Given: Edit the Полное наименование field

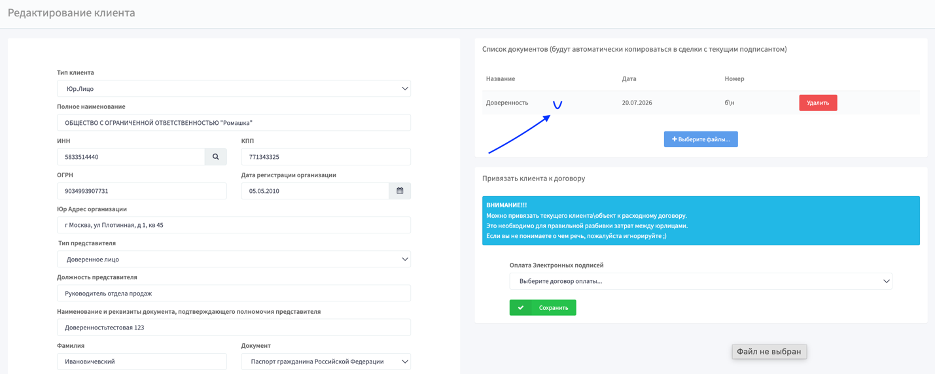Looking at the screenshot, I should [x=234, y=122].
